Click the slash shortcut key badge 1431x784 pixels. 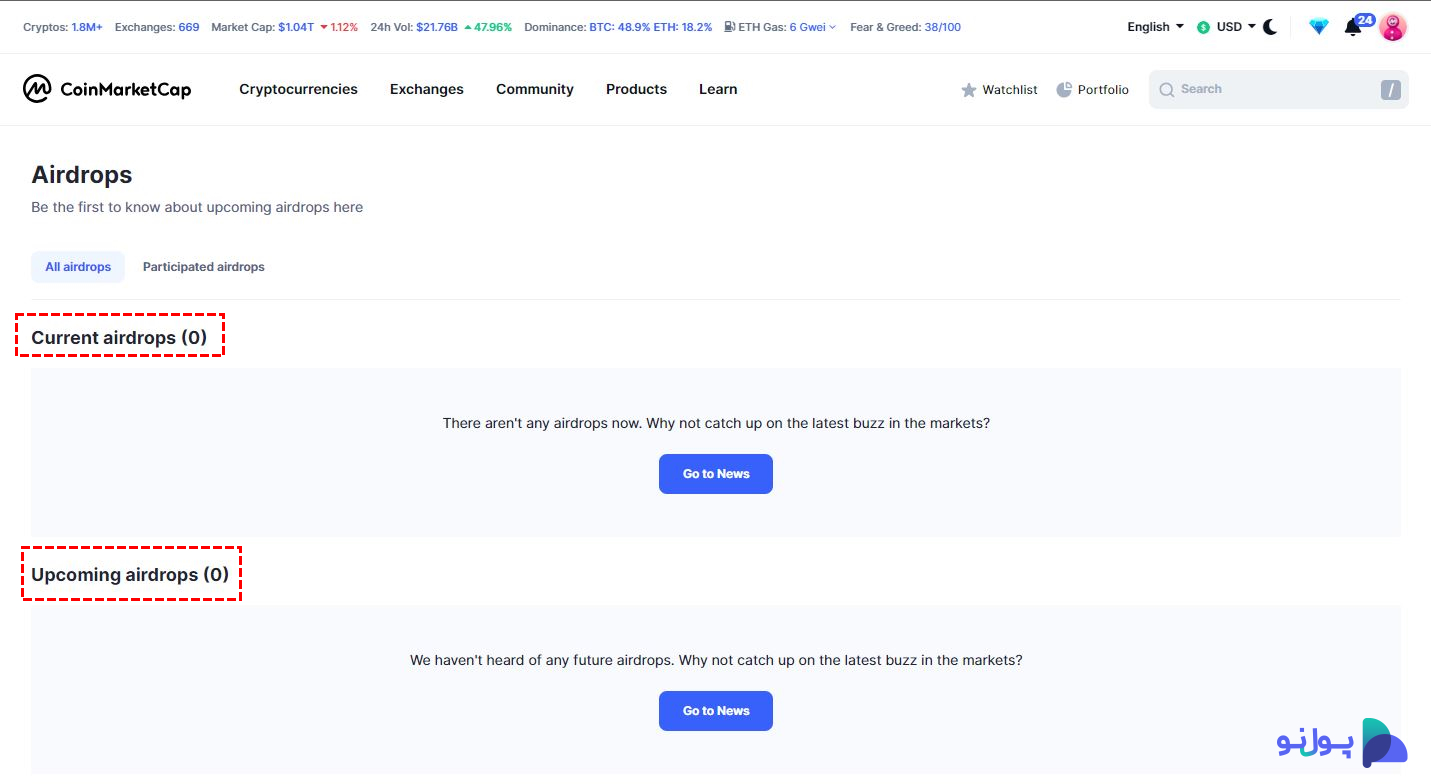1390,89
